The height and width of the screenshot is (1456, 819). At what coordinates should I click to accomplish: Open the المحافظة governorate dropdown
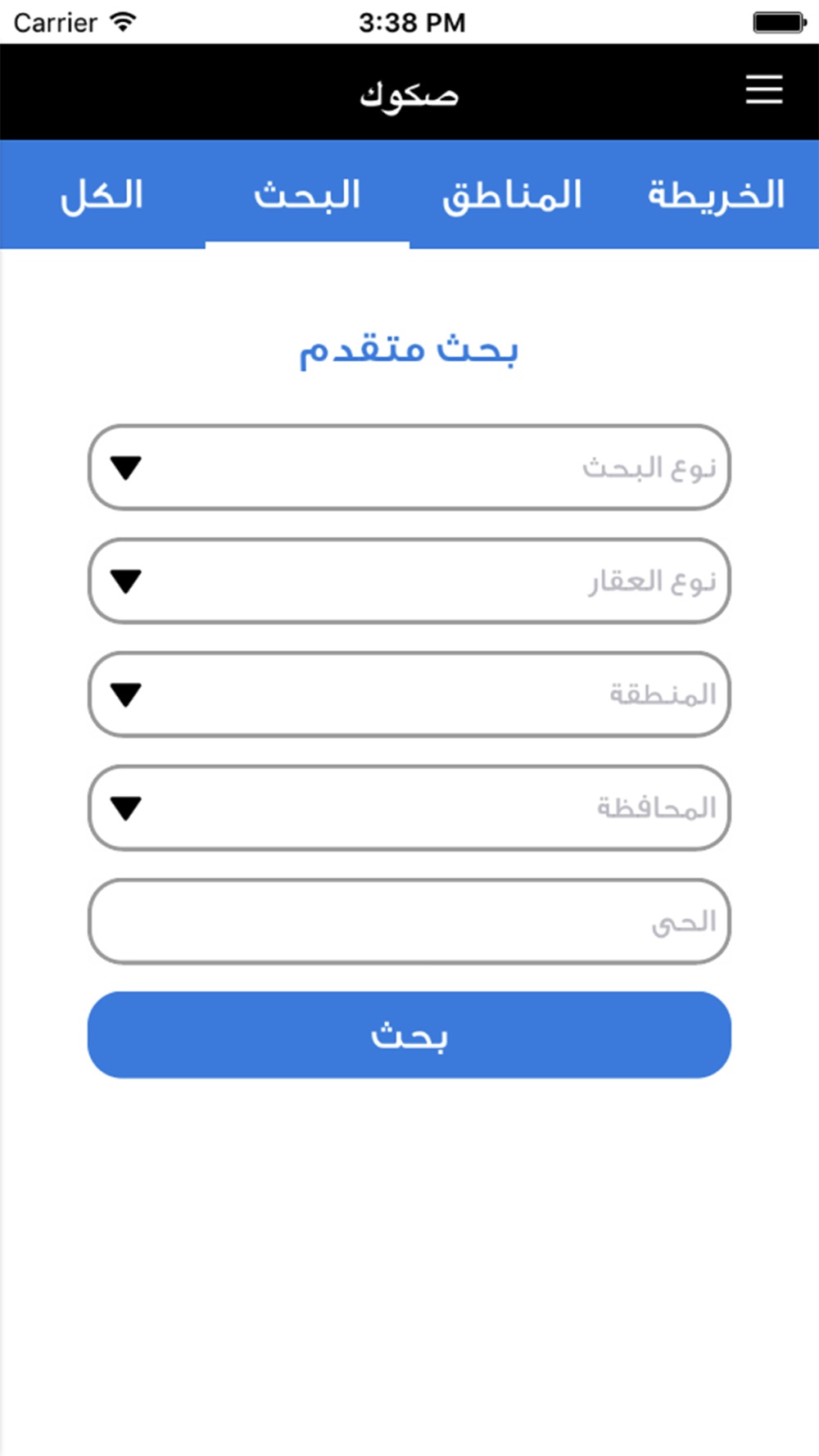409,808
